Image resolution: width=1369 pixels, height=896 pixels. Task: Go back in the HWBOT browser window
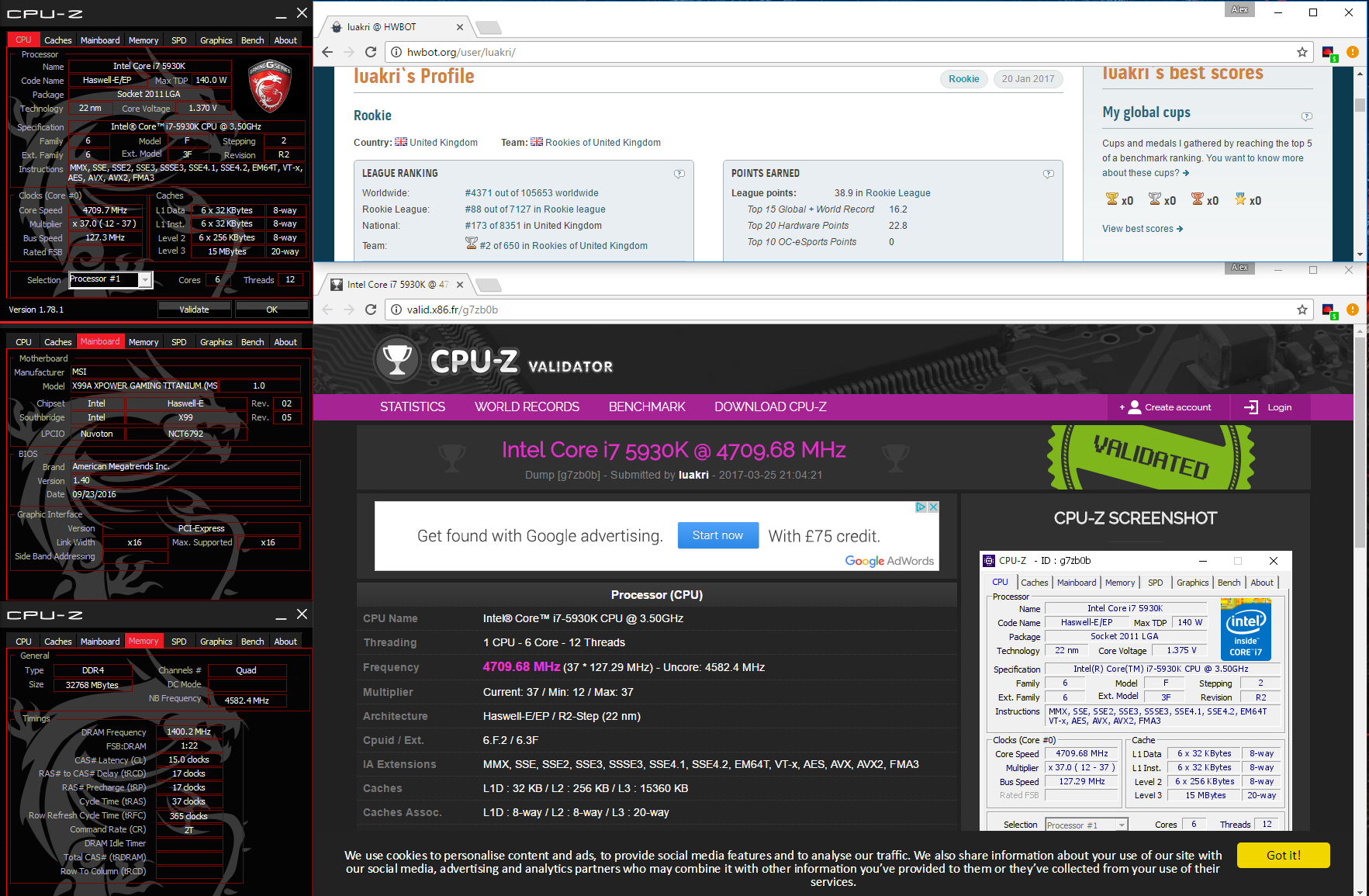click(327, 52)
